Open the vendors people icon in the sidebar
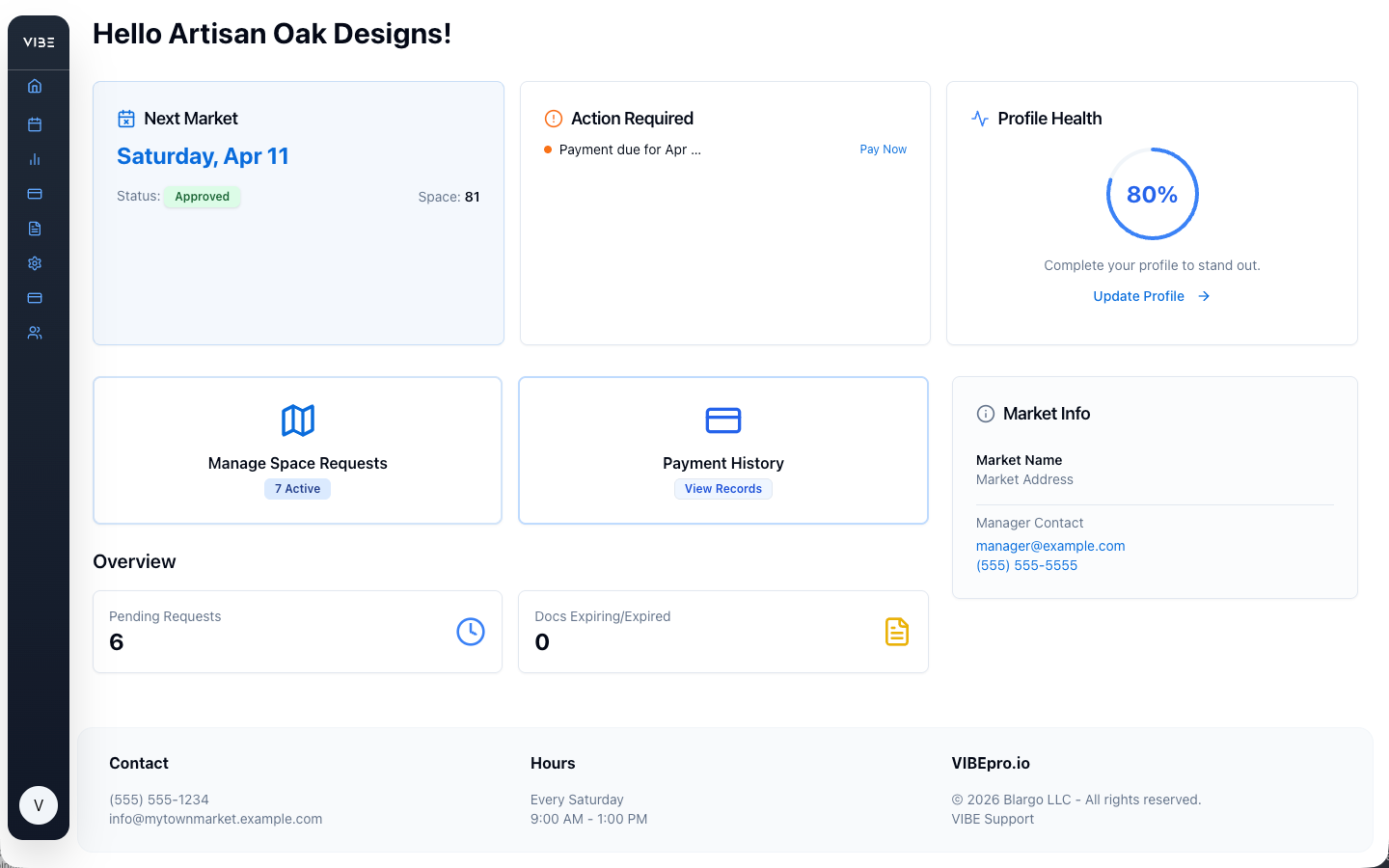Screen dimensions: 1389x868 point(35,332)
